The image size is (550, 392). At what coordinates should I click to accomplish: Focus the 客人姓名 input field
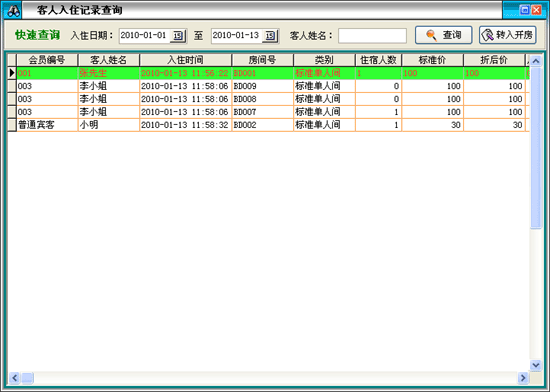click(372, 36)
